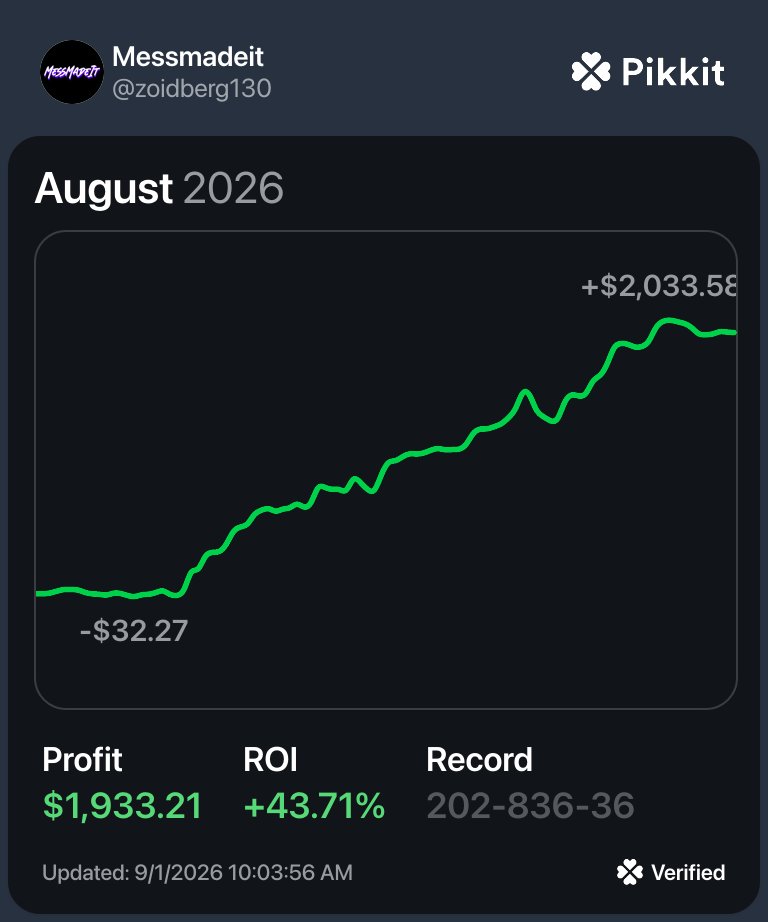This screenshot has width=768, height=922.
Task: Select the August 2026 heading
Action: pyautogui.click(x=159, y=188)
